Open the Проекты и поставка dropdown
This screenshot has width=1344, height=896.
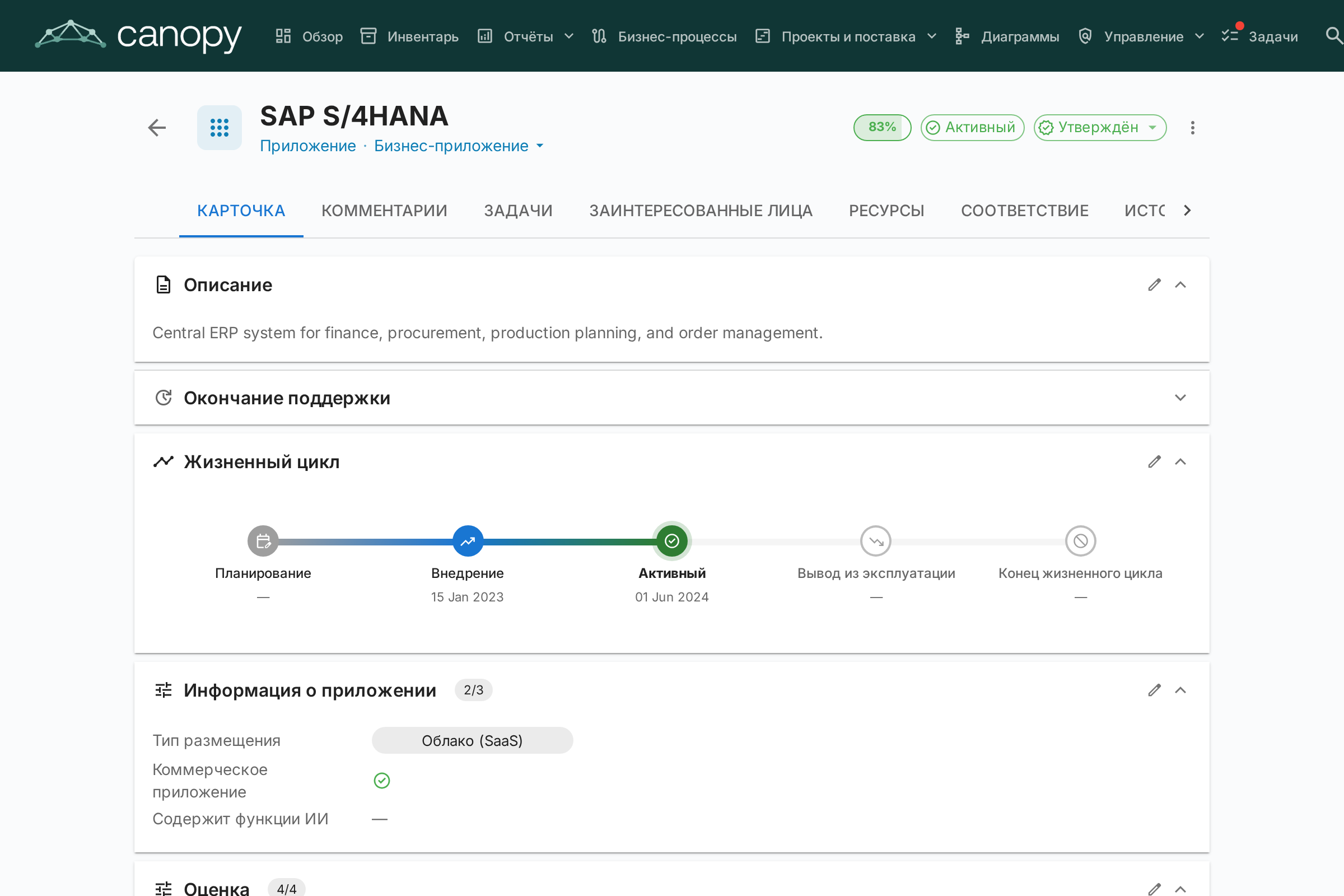pyautogui.click(x=846, y=36)
